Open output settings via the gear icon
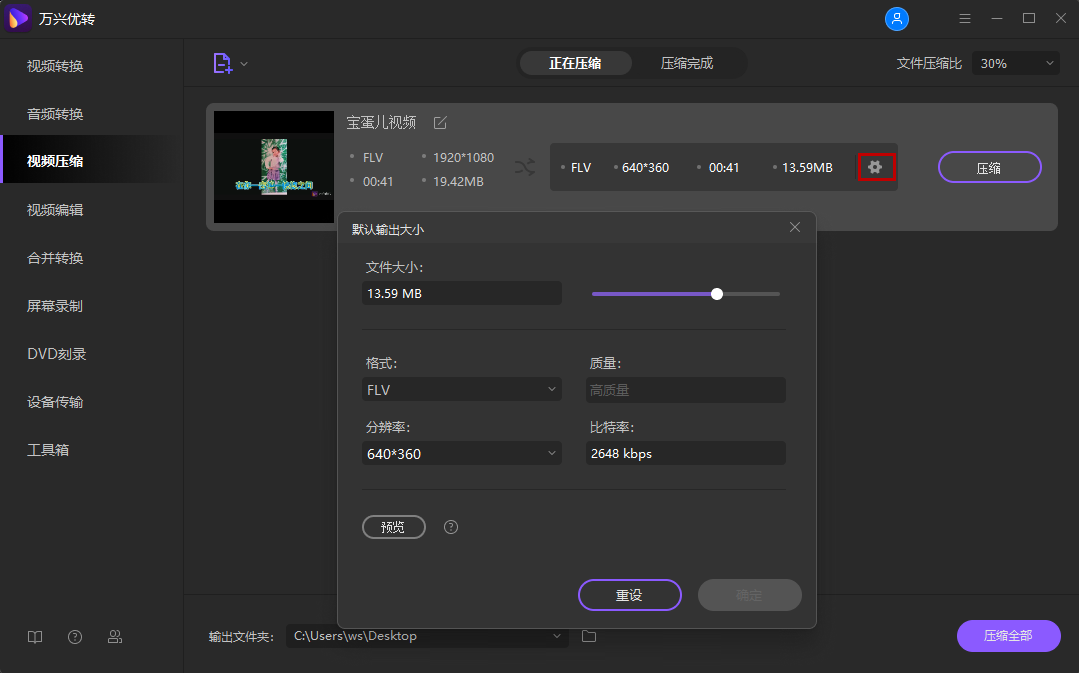The height and width of the screenshot is (673, 1079). 876,167
